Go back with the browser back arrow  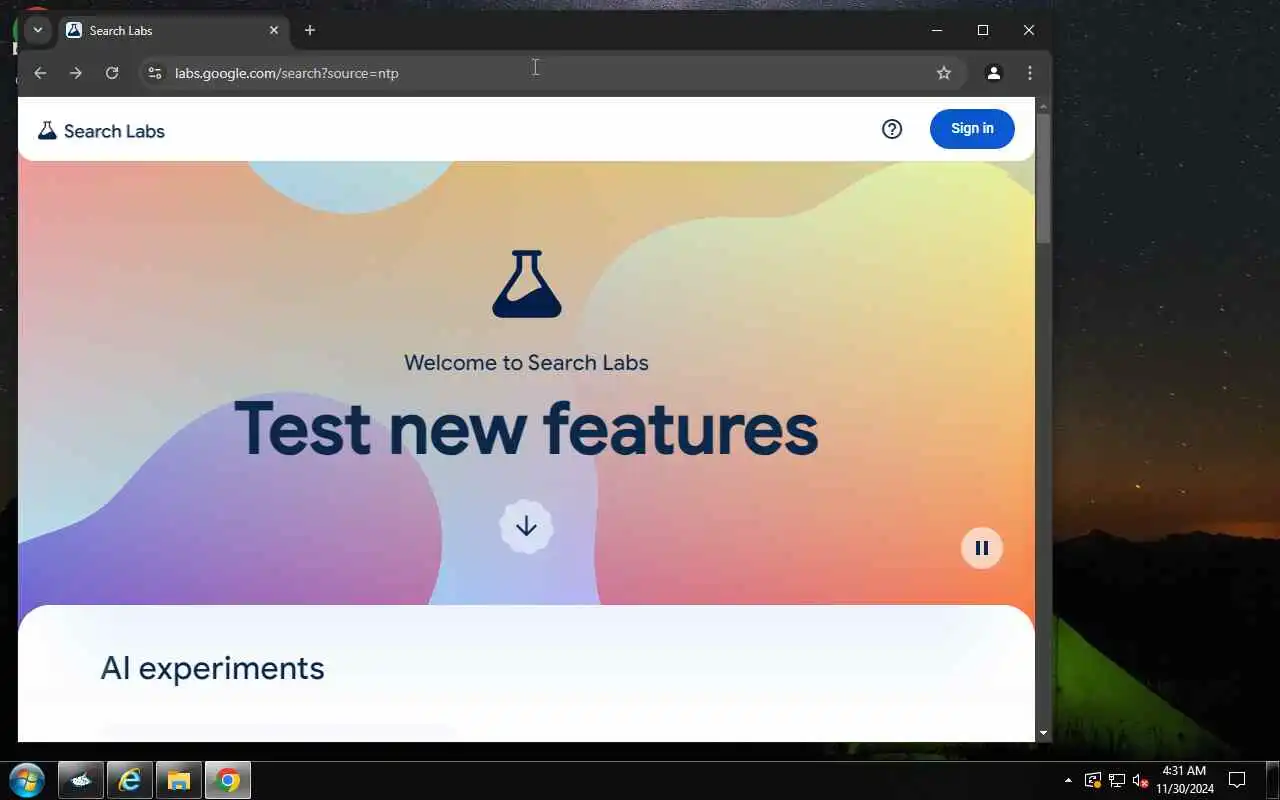40,73
